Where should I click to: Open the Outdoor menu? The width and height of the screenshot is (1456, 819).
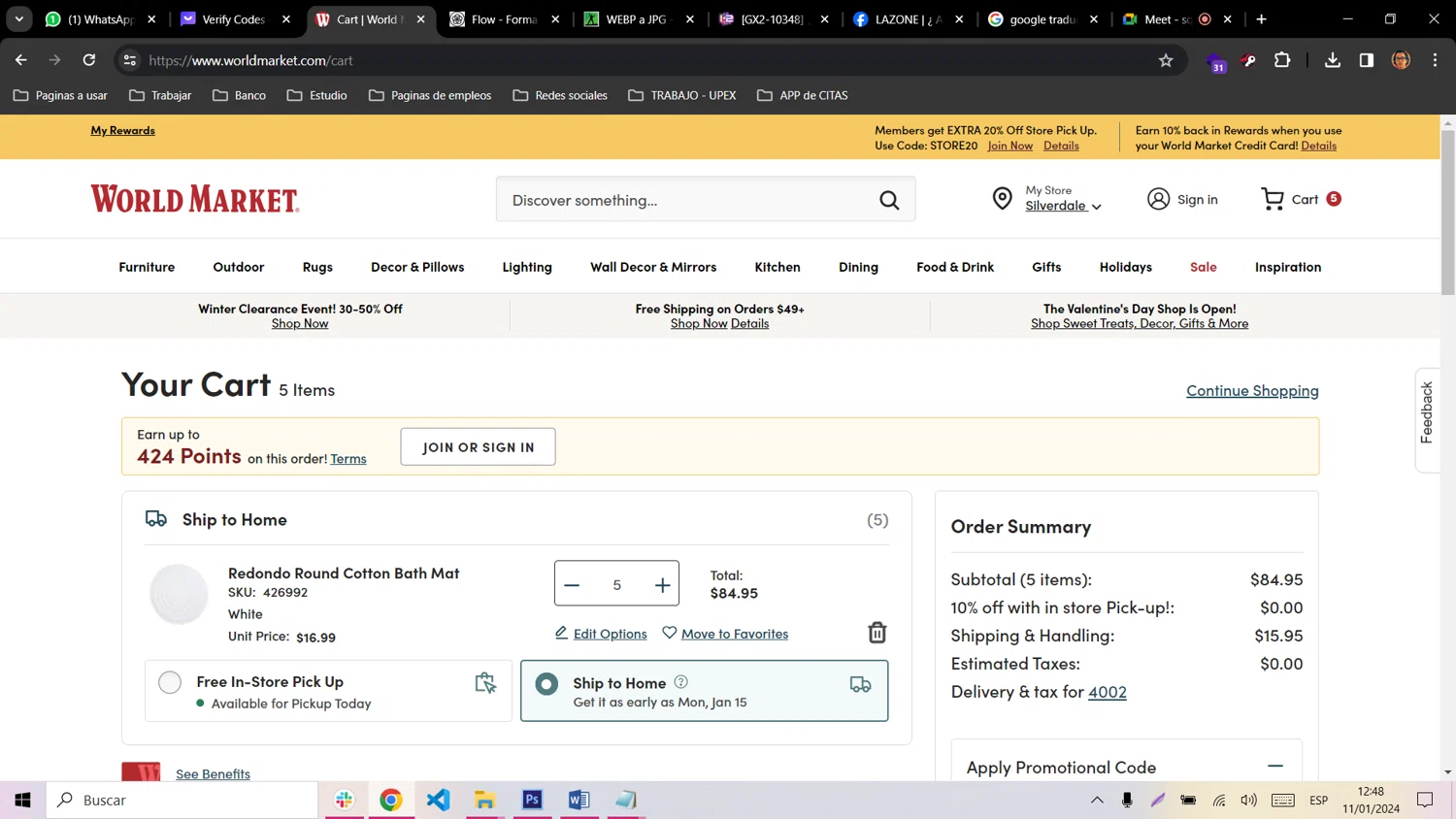tap(239, 267)
